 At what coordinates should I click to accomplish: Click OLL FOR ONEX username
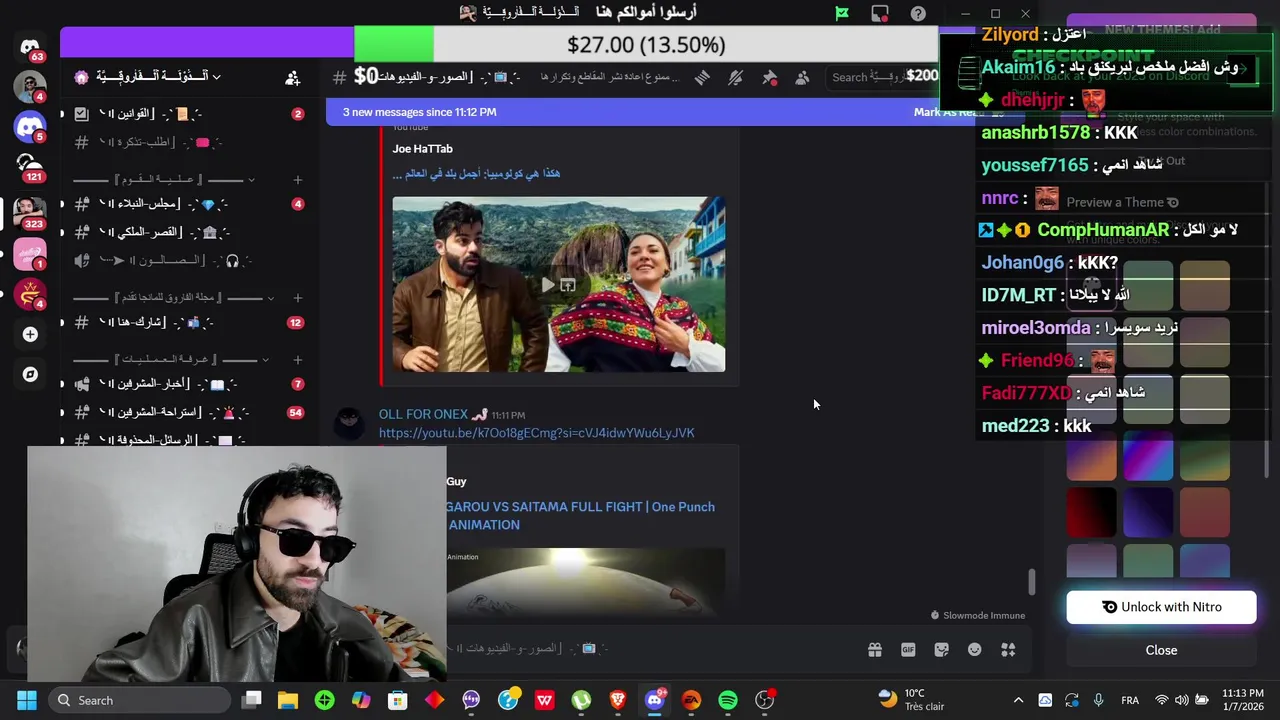pyautogui.click(x=423, y=414)
